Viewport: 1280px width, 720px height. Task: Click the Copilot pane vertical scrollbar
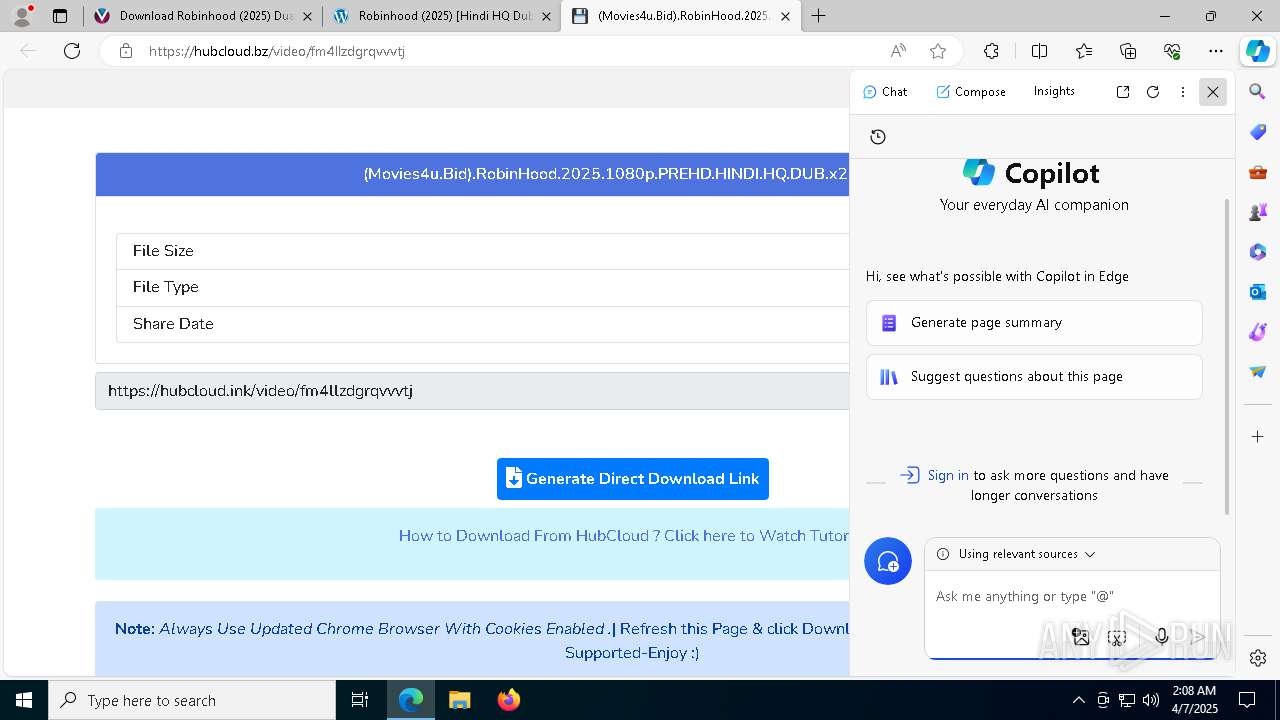point(1227,355)
